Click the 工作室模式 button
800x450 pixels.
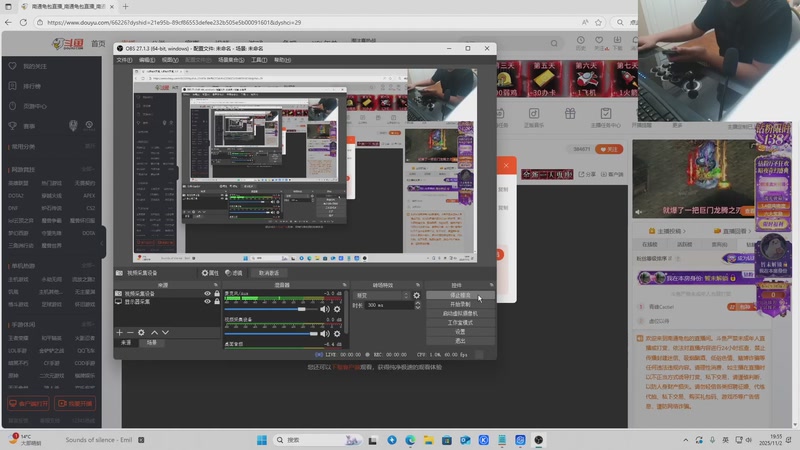pos(460,323)
